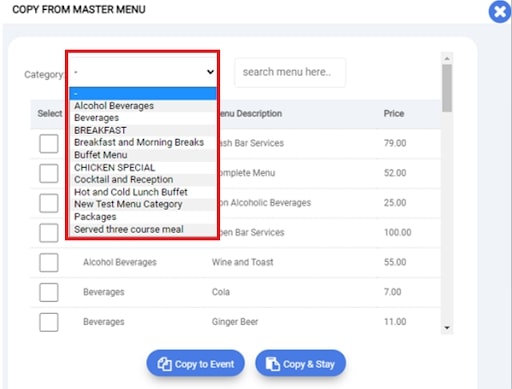Viewport: 512px width, 389px height.
Task: Click the Cola menu description
Action: coord(221,292)
